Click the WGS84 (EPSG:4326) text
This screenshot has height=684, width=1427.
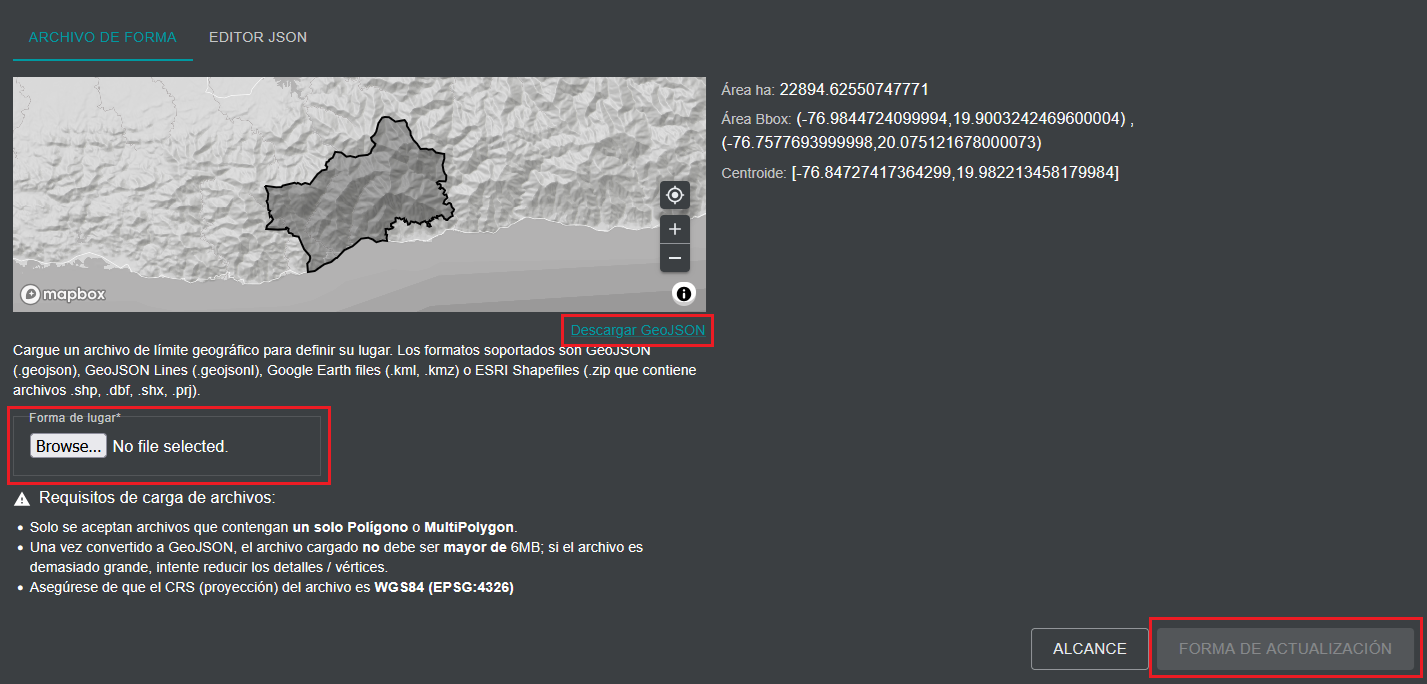[x=444, y=588]
